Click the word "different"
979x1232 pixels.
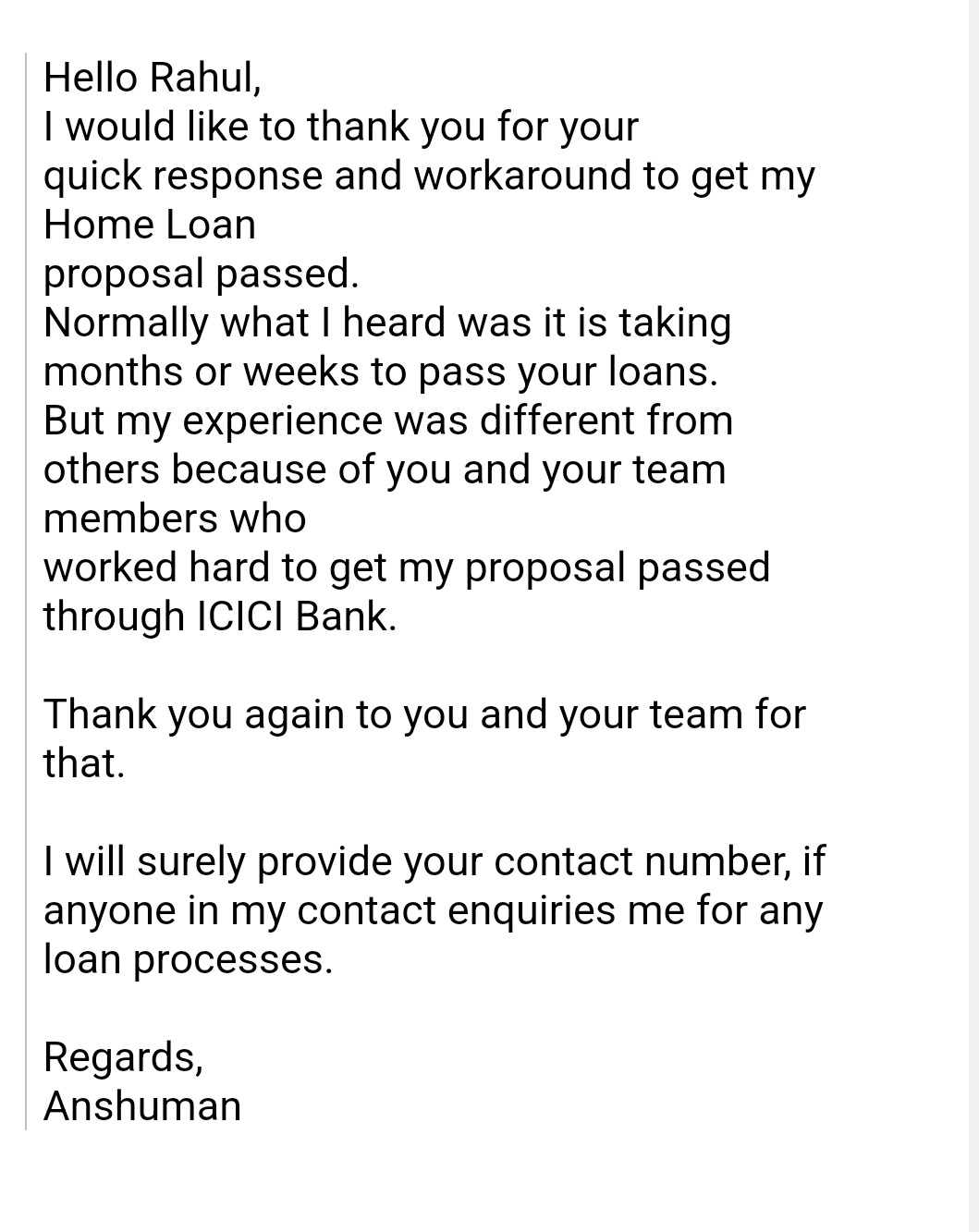pos(557,421)
